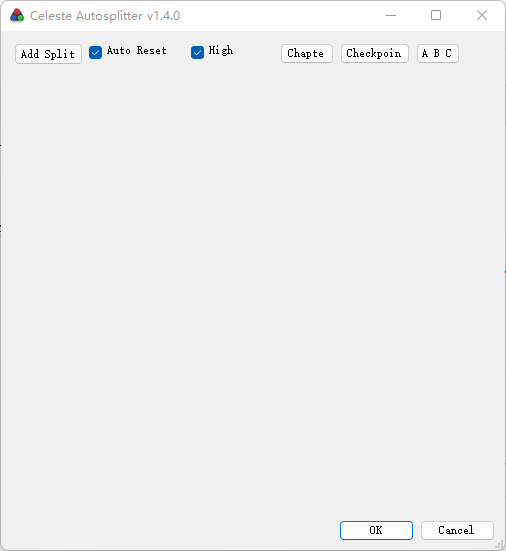Screen dimensions: 506x551
Task: Click the Chapte splits button
Action: pyautogui.click(x=307, y=53)
